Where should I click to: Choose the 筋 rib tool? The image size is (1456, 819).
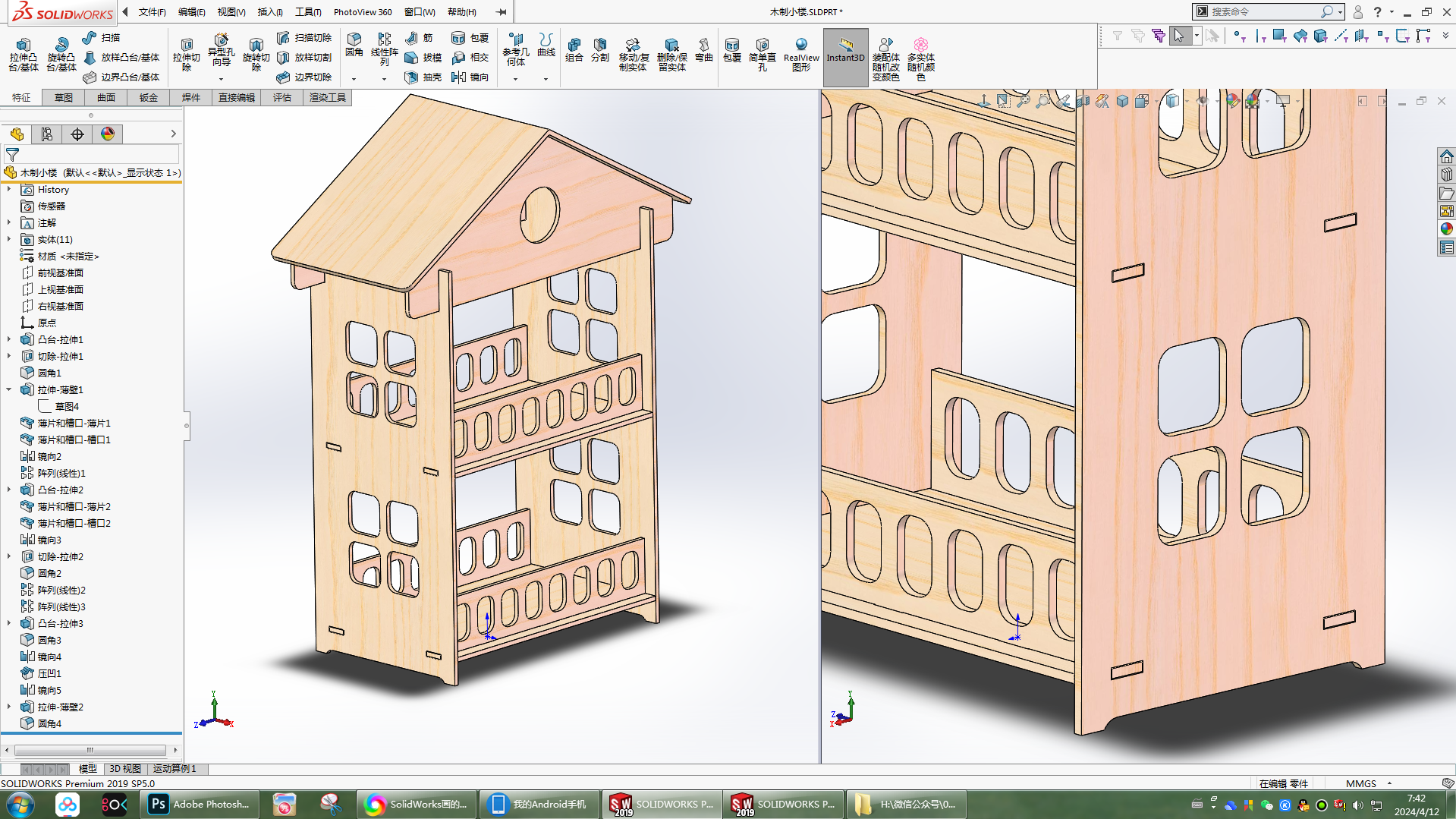coord(419,37)
